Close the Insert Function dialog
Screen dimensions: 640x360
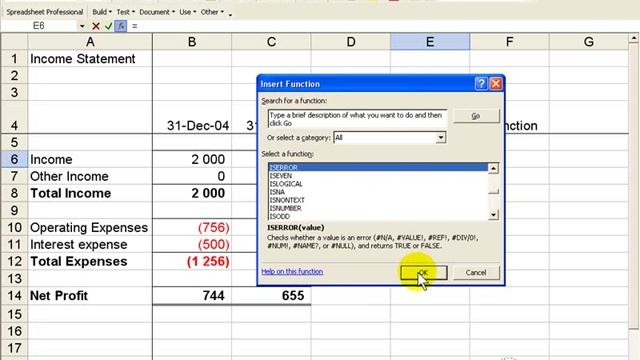point(496,84)
